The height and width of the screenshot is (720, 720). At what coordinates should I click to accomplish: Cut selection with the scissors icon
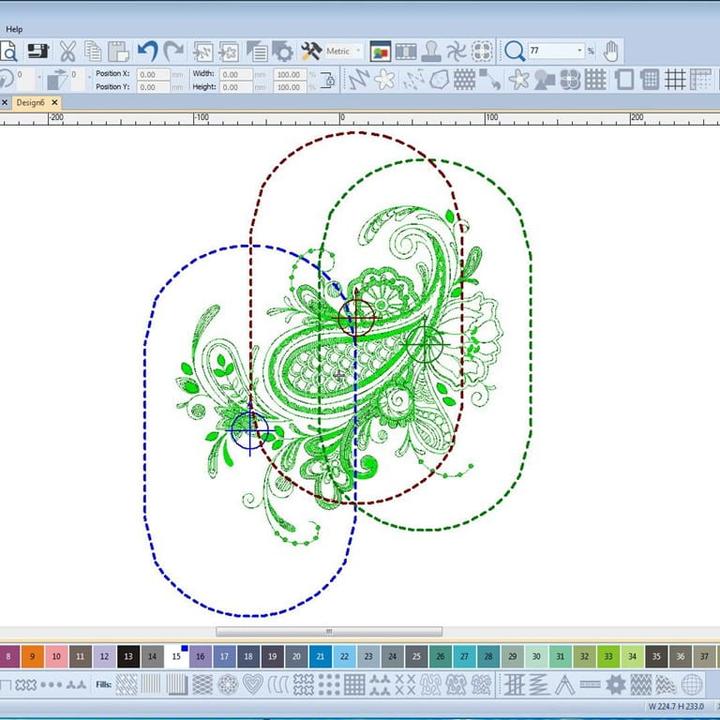click(68, 51)
